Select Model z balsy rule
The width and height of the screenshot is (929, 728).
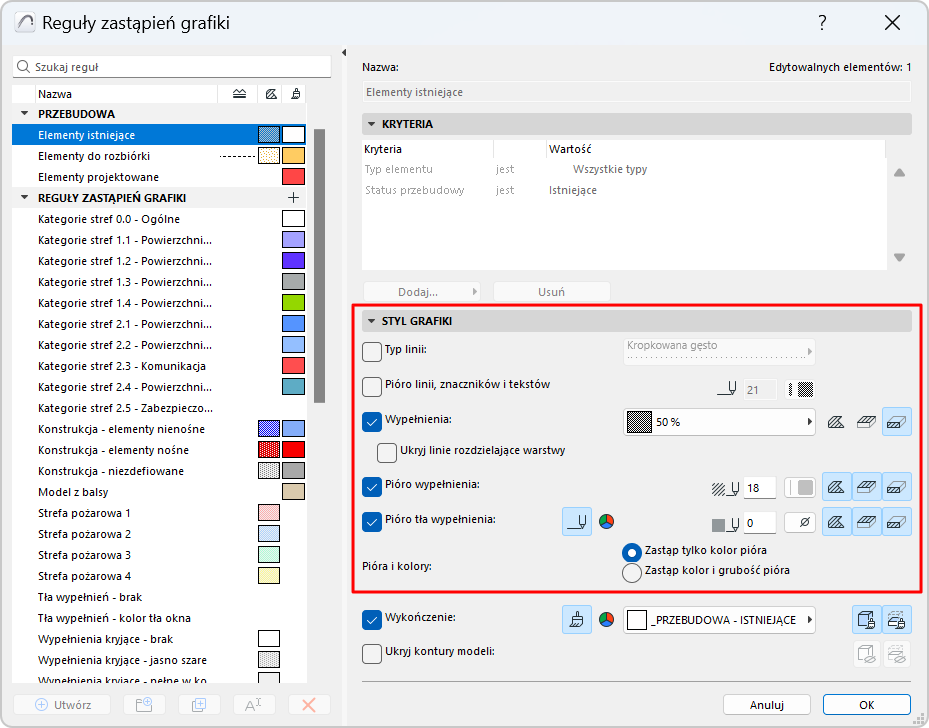coord(159,492)
